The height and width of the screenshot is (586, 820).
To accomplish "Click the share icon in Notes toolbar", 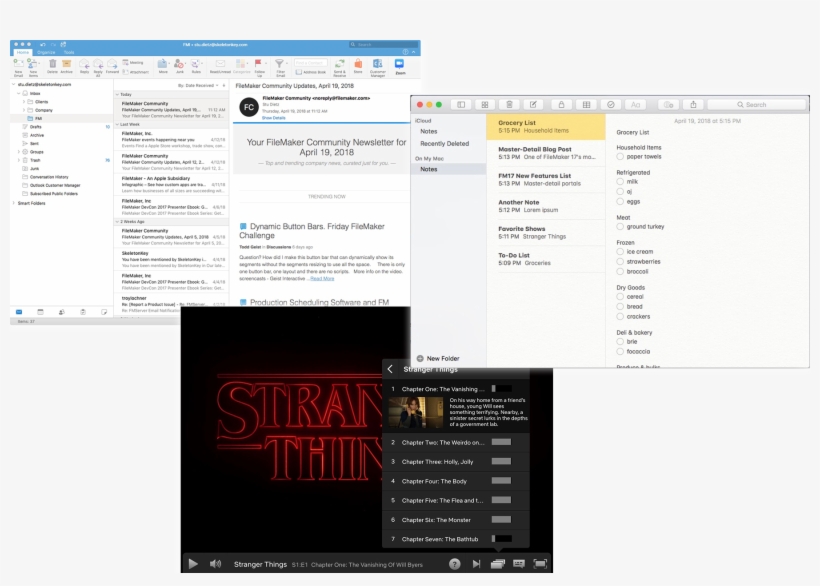I will [694, 104].
